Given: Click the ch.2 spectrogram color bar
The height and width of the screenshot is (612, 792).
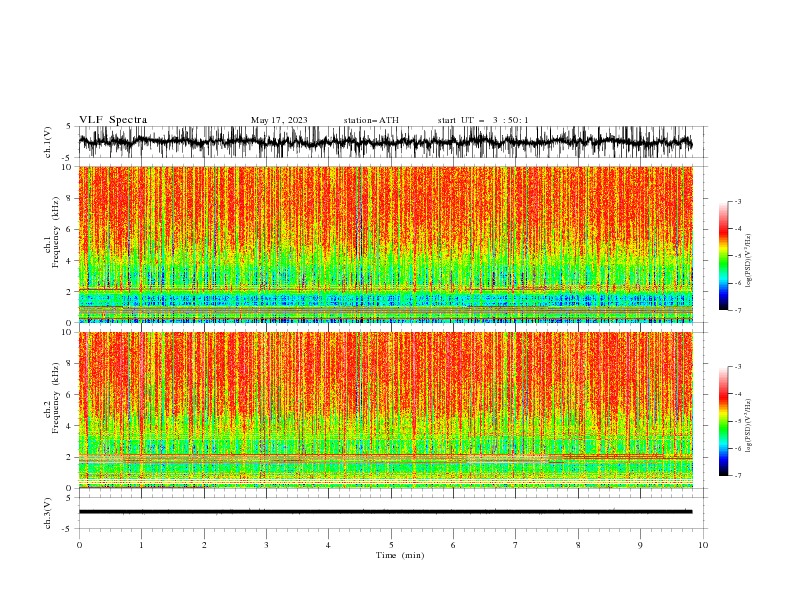Looking at the screenshot, I should pos(723,421).
